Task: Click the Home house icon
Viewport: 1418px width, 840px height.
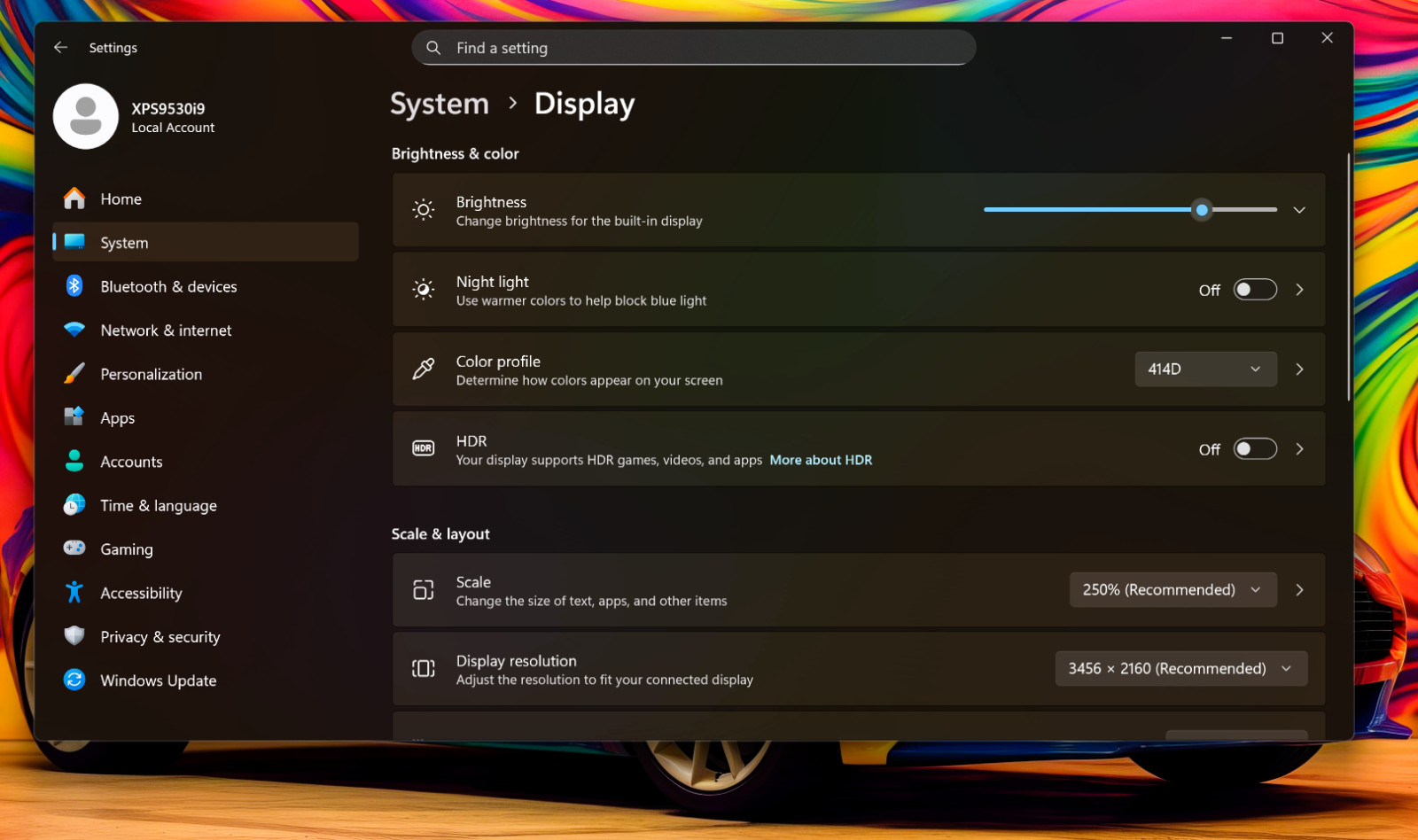Action: [74, 198]
